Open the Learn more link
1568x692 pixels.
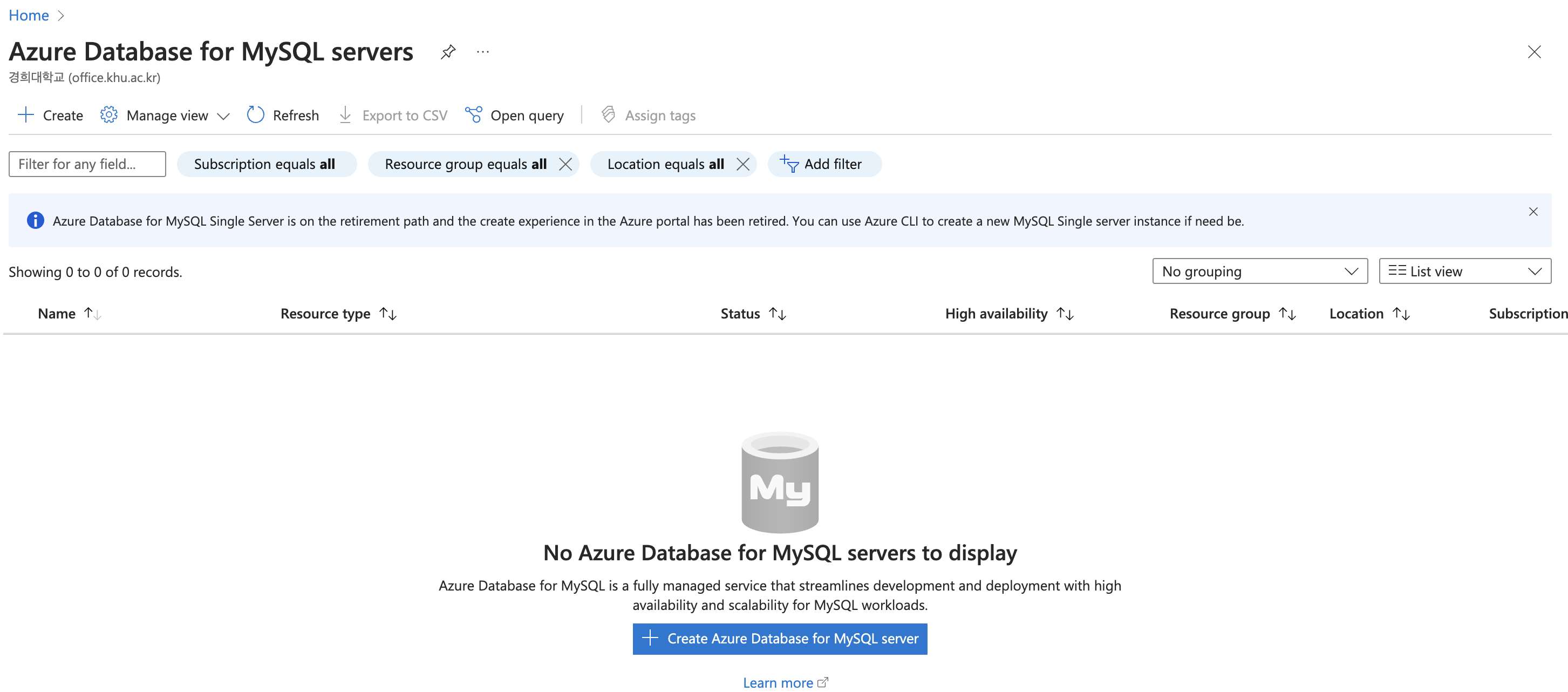click(x=785, y=682)
